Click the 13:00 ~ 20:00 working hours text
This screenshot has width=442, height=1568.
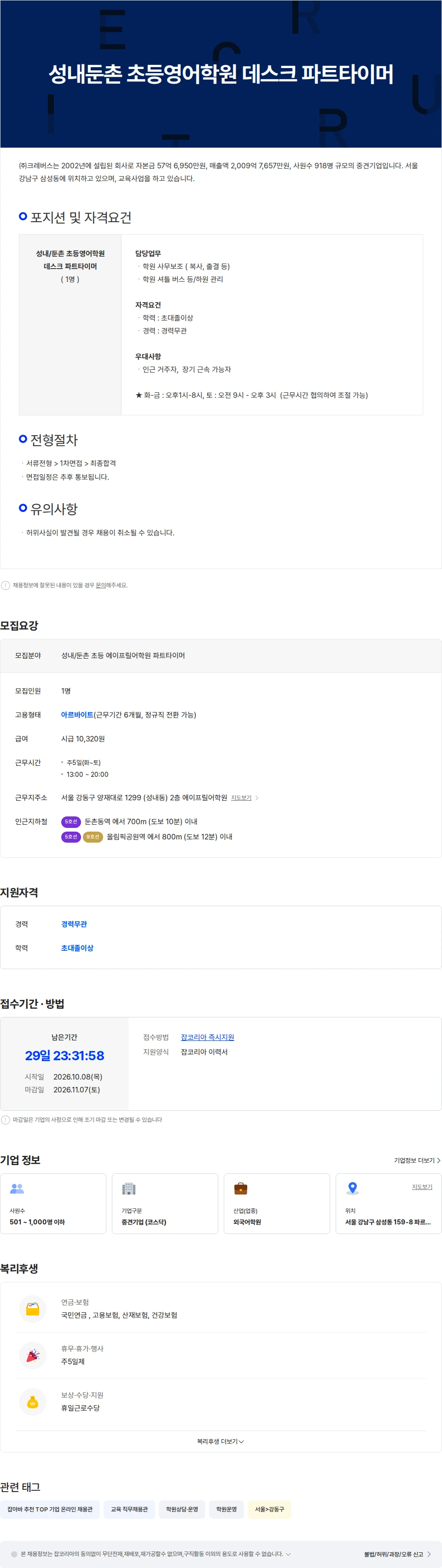pos(87,774)
